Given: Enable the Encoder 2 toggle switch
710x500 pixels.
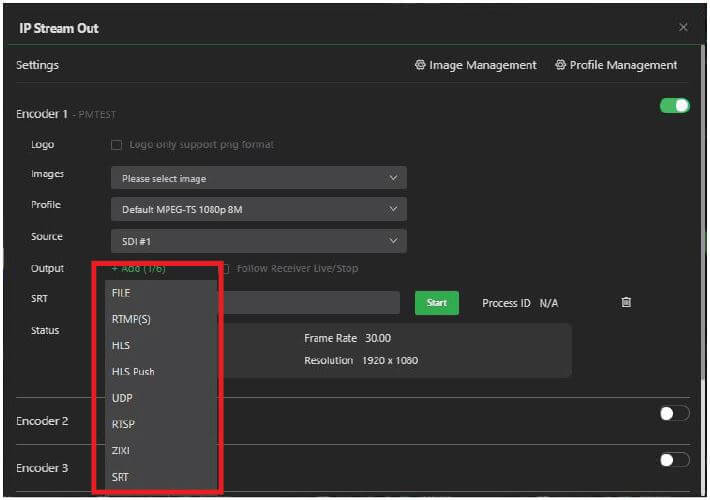Looking at the screenshot, I should [675, 413].
